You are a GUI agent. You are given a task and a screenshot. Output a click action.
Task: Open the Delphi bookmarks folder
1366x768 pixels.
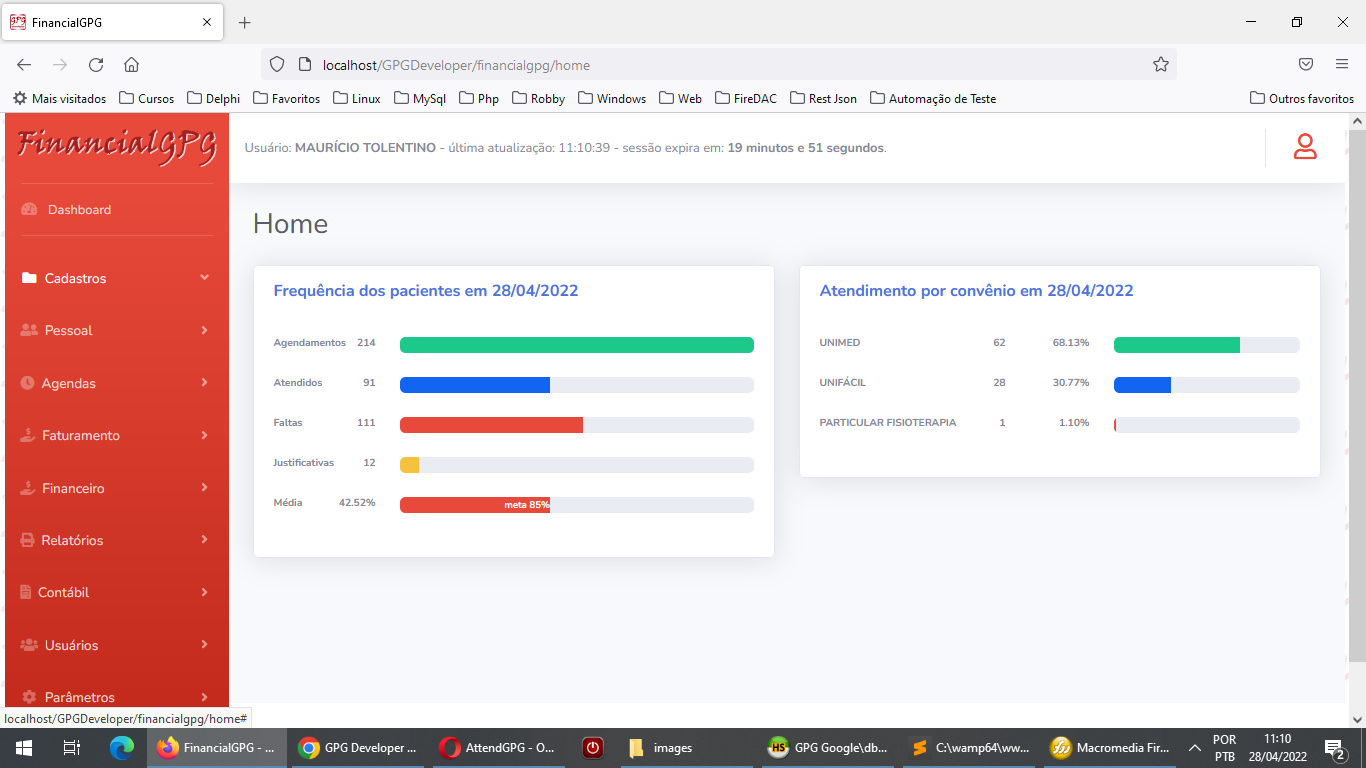pyautogui.click(x=213, y=99)
